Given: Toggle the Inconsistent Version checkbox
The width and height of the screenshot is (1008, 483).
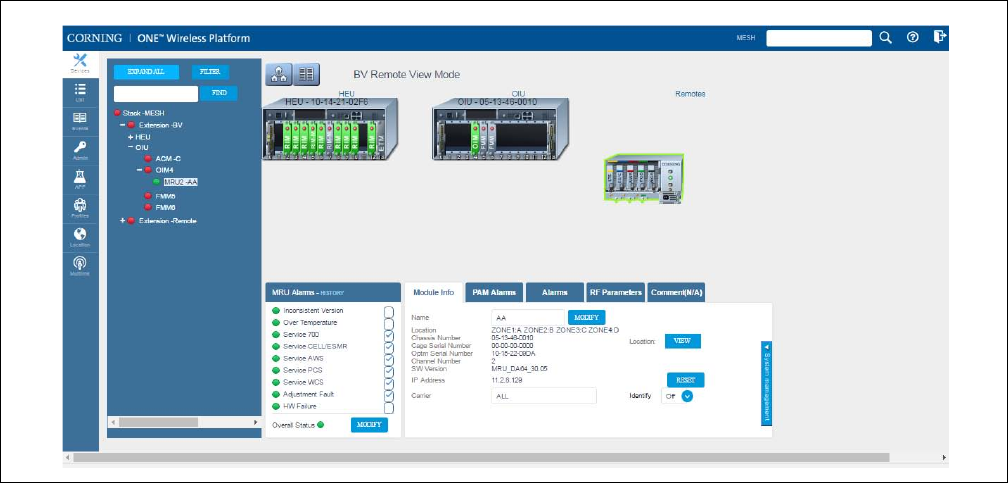Looking at the screenshot, I should (x=389, y=312).
